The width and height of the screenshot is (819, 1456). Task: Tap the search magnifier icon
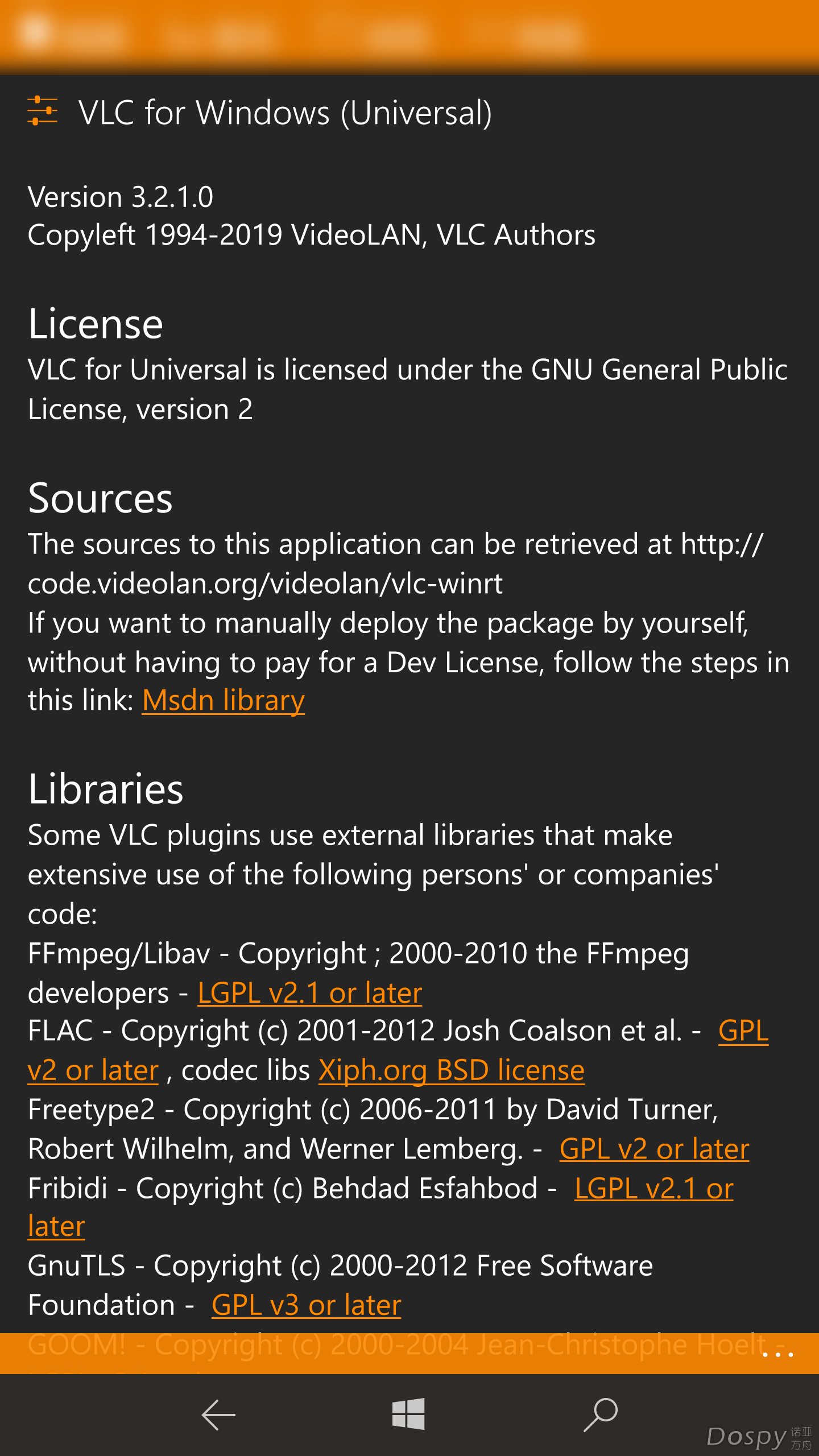[x=601, y=1414]
